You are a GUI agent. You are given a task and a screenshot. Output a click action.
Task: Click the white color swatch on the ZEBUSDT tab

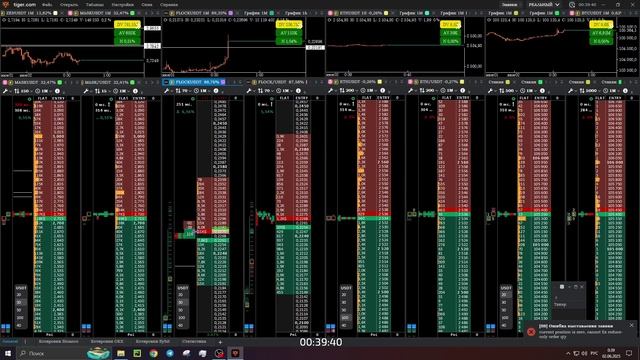coord(56,13)
